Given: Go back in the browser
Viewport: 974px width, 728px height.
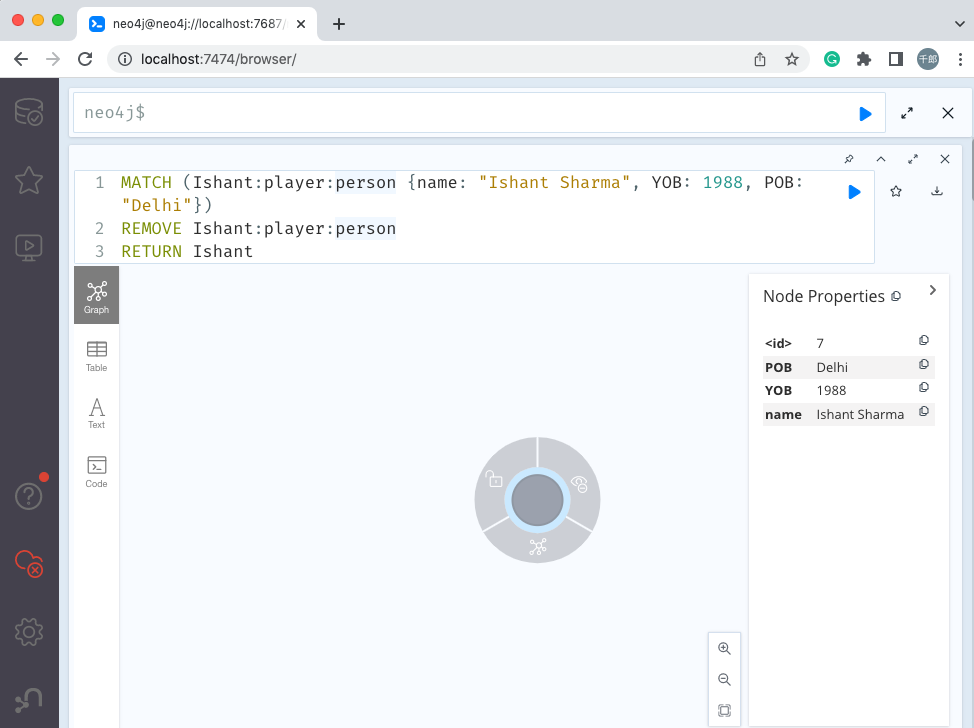Looking at the screenshot, I should tap(20, 59).
